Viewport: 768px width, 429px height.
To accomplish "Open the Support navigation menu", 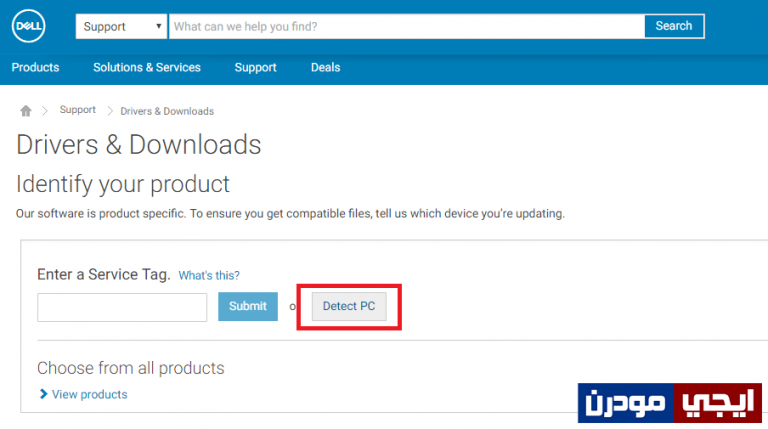I will pyautogui.click(x=256, y=68).
